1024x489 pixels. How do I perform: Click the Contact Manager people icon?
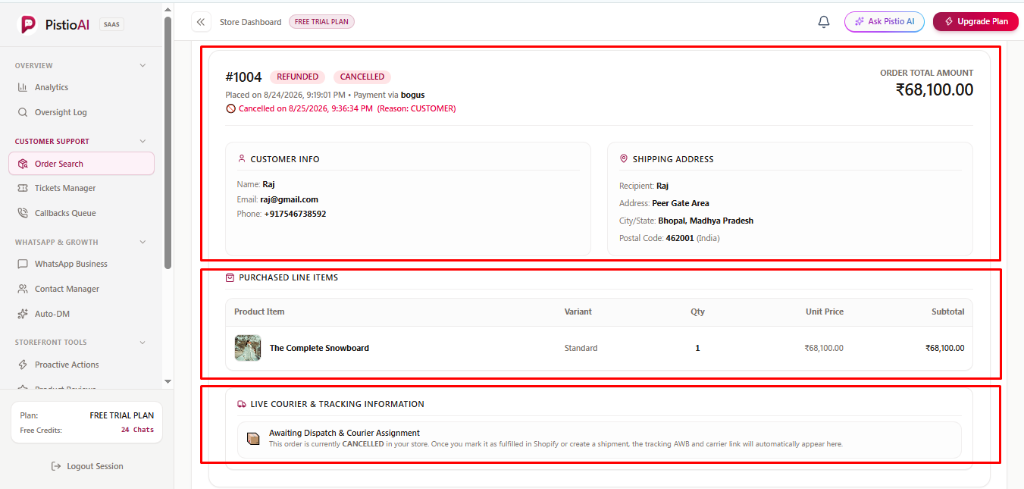(22, 289)
